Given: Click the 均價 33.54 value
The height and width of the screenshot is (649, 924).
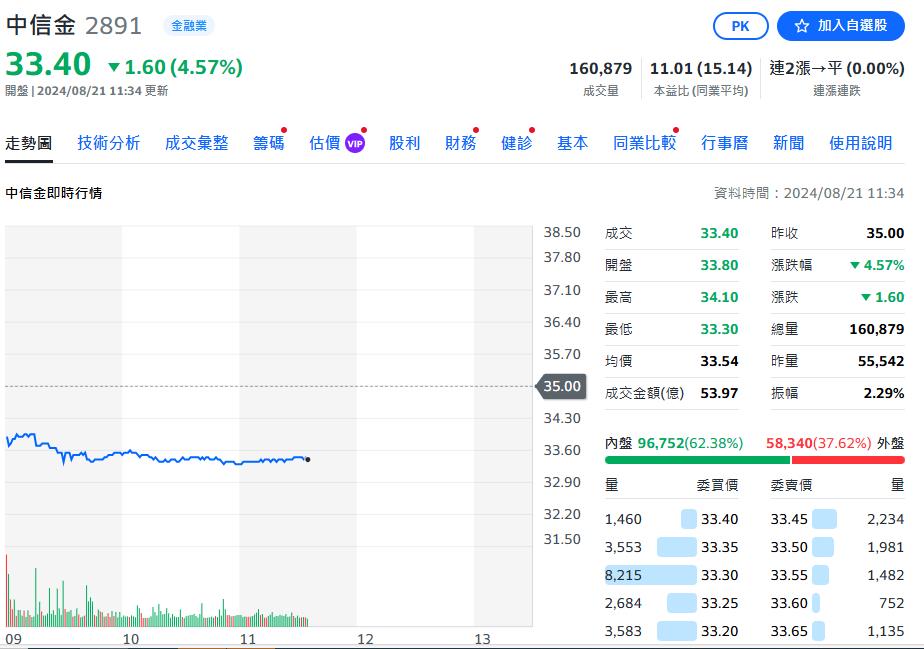Looking at the screenshot, I should point(719,361).
